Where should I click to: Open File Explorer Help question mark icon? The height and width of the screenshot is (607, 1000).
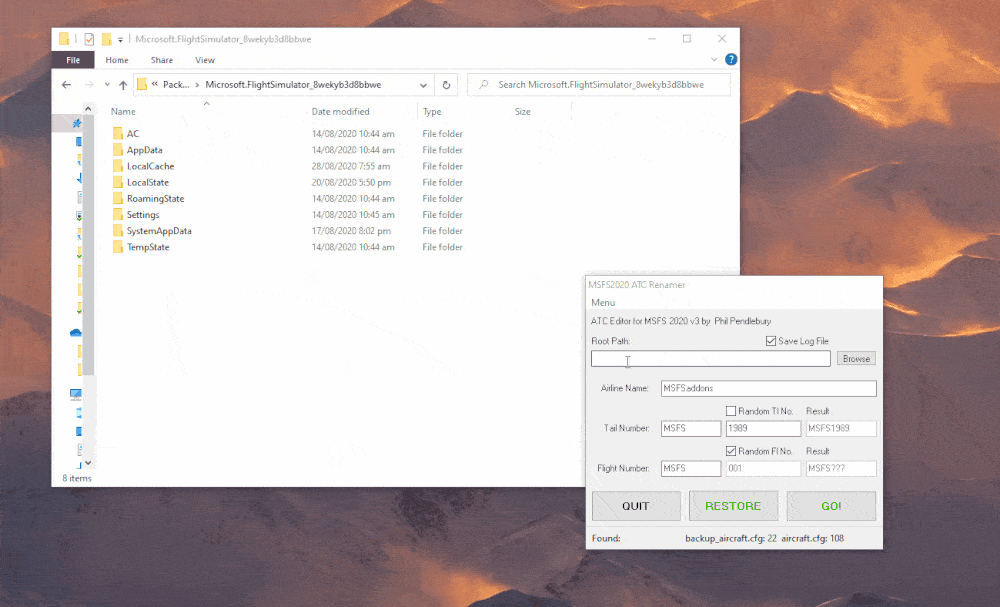[x=729, y=60]
